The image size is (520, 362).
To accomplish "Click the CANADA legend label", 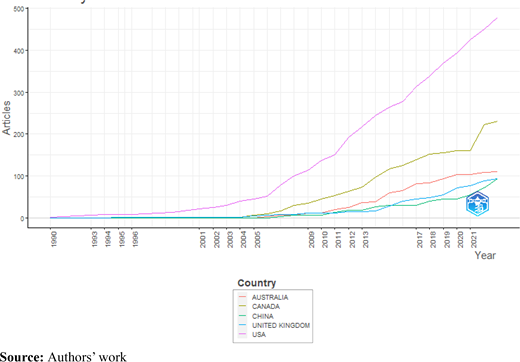I will coord(266,307).
